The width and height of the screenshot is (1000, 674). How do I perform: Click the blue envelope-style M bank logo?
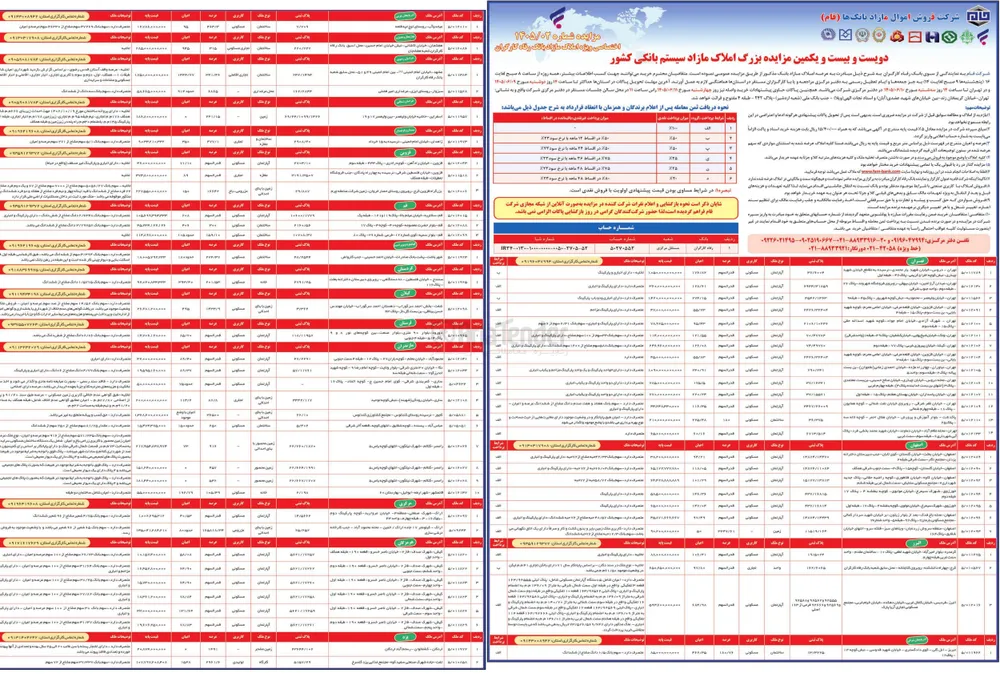tap(846, 36)
